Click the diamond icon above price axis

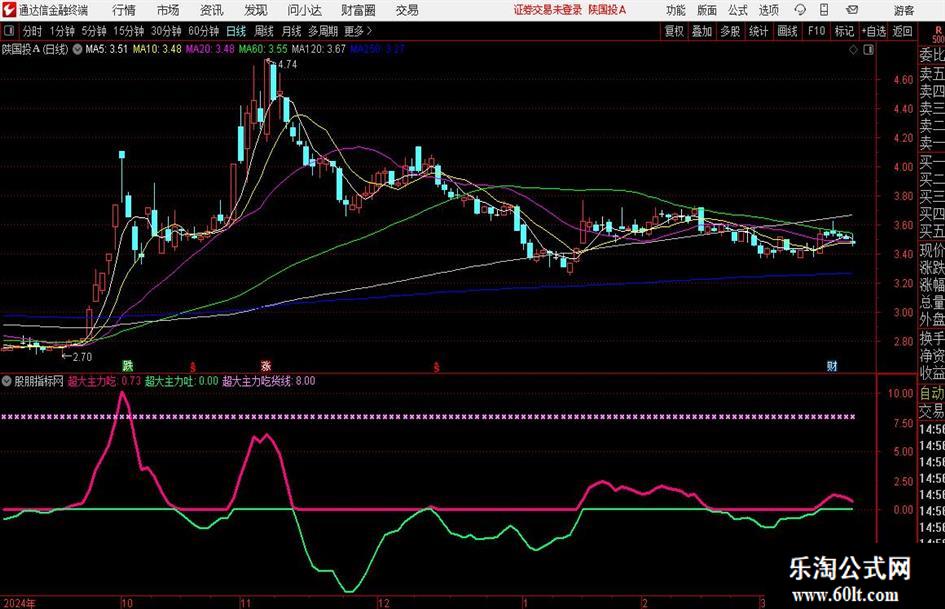tap(853, 50)
